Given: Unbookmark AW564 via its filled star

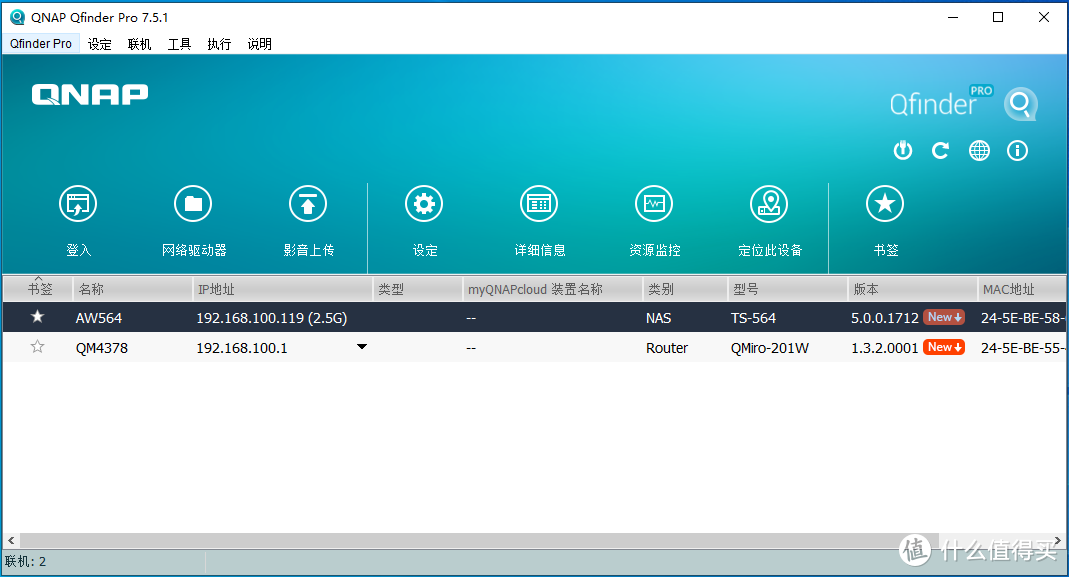Looking at the screenshot, I should pyautogui.click(x=37, y=316).
